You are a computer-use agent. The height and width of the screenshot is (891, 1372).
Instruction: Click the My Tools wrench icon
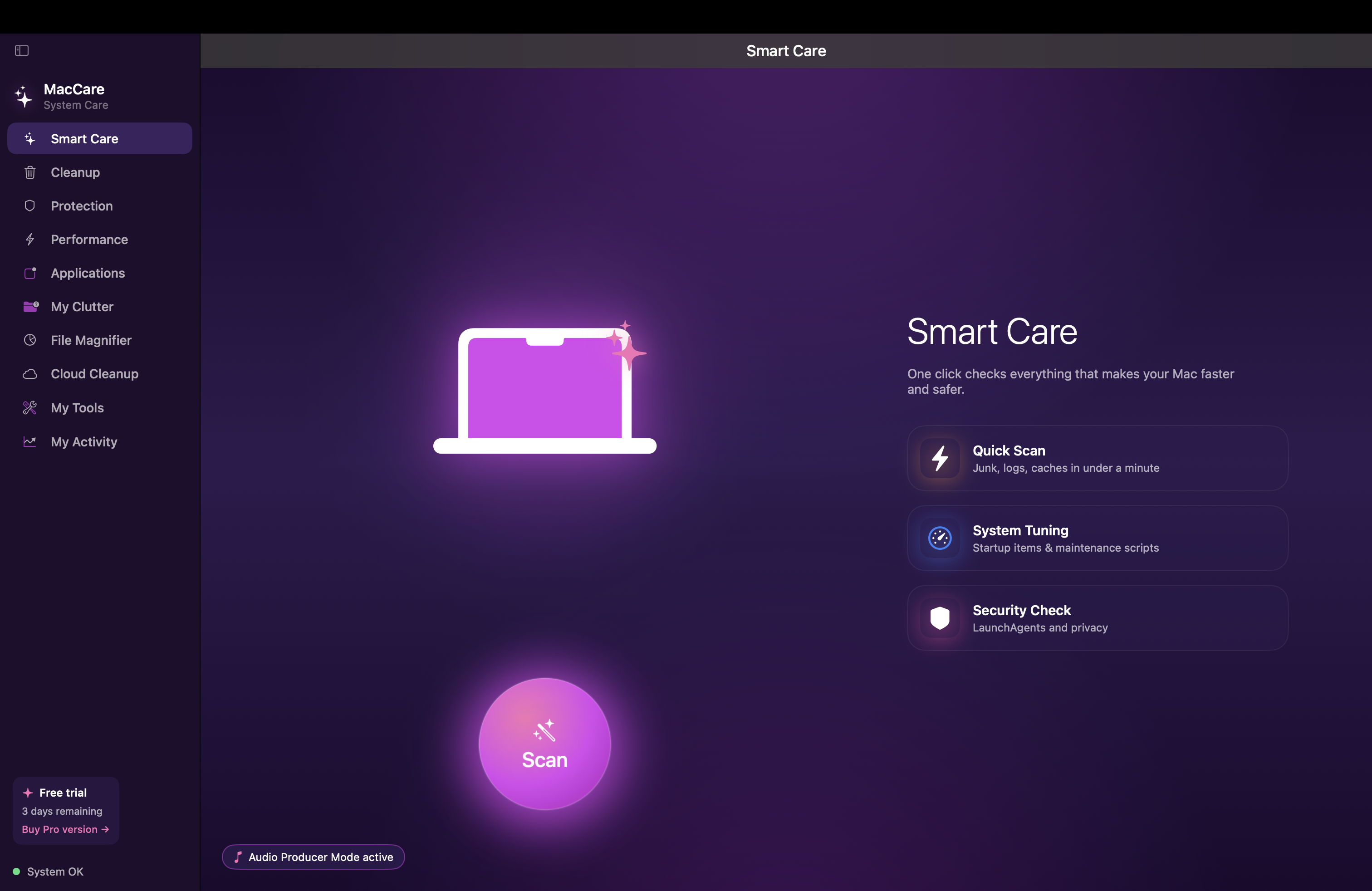pos(30,408)
